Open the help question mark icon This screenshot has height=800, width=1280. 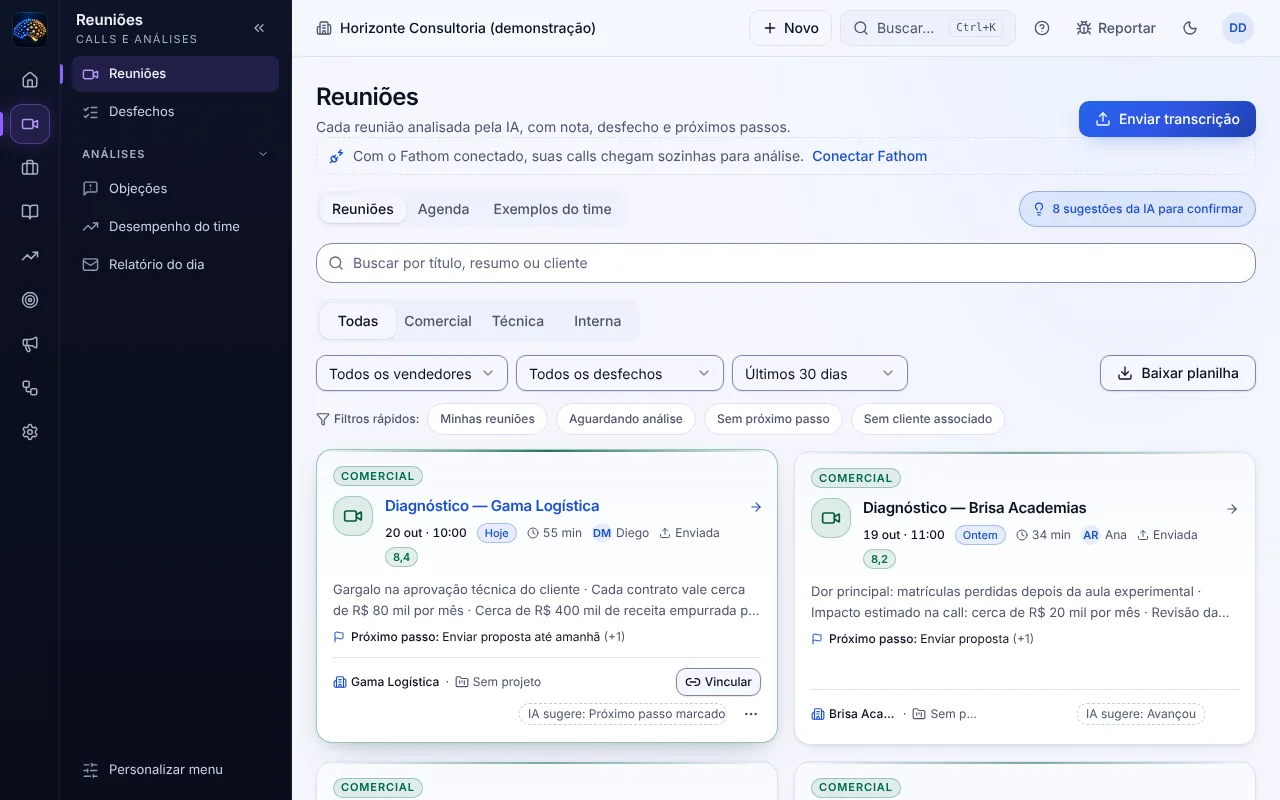(1042, 28)
